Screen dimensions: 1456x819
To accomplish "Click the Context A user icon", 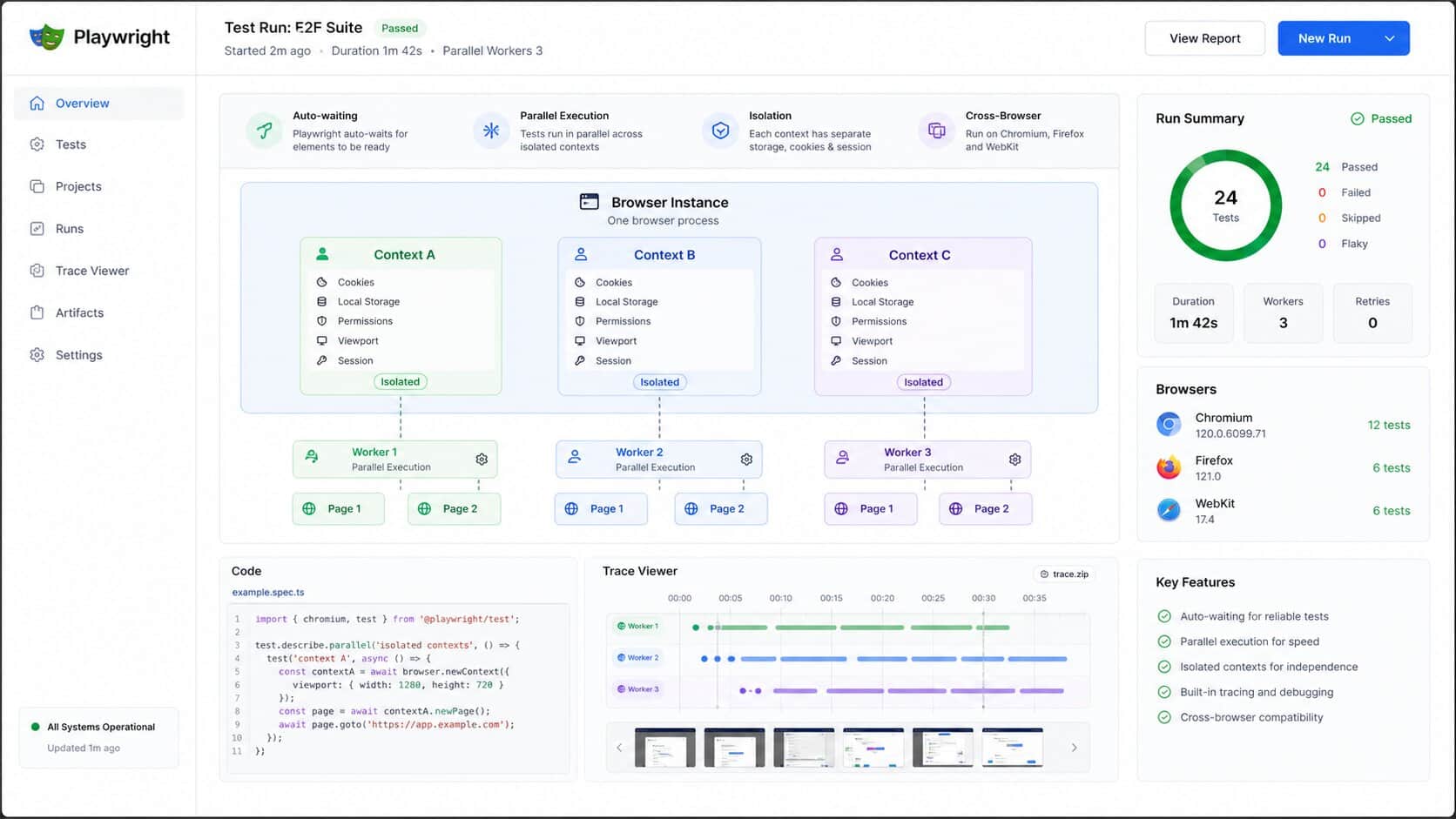I will [322, 254].
